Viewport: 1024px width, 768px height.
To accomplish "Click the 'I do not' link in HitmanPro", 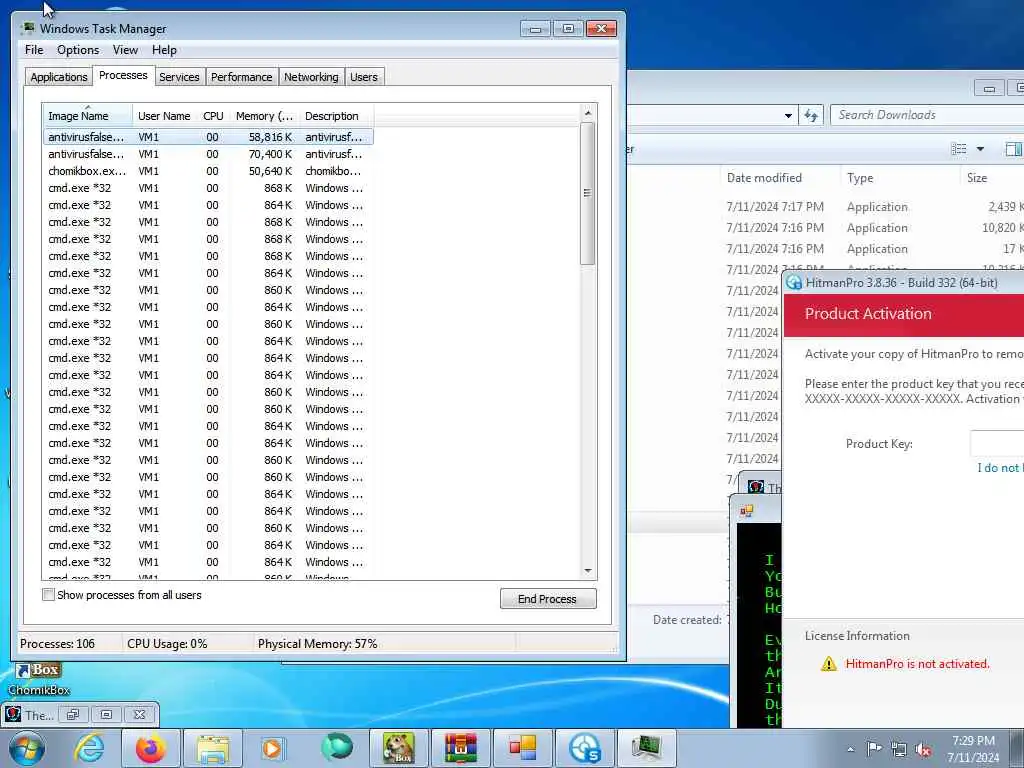I will click(x=999, y=468).
